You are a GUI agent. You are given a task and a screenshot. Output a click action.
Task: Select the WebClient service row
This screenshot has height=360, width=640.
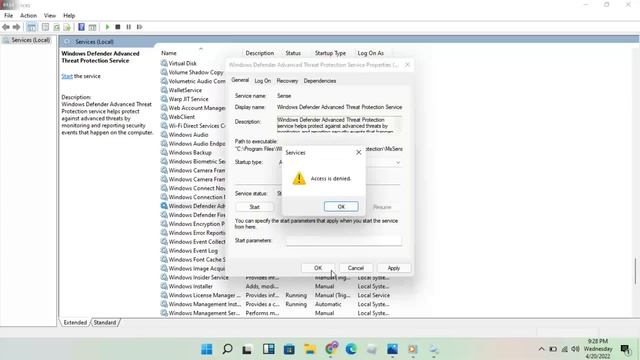point(182,117)
